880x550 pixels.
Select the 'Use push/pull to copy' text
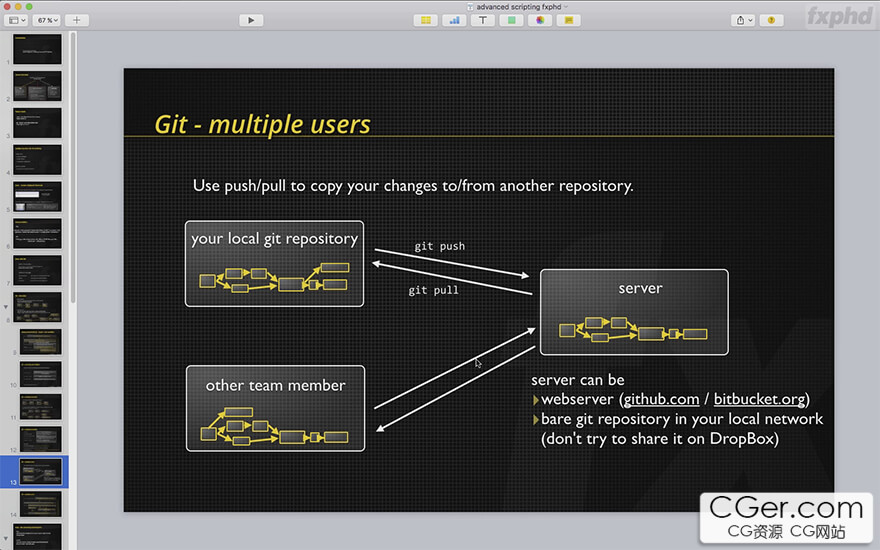[x=413, y=186]
